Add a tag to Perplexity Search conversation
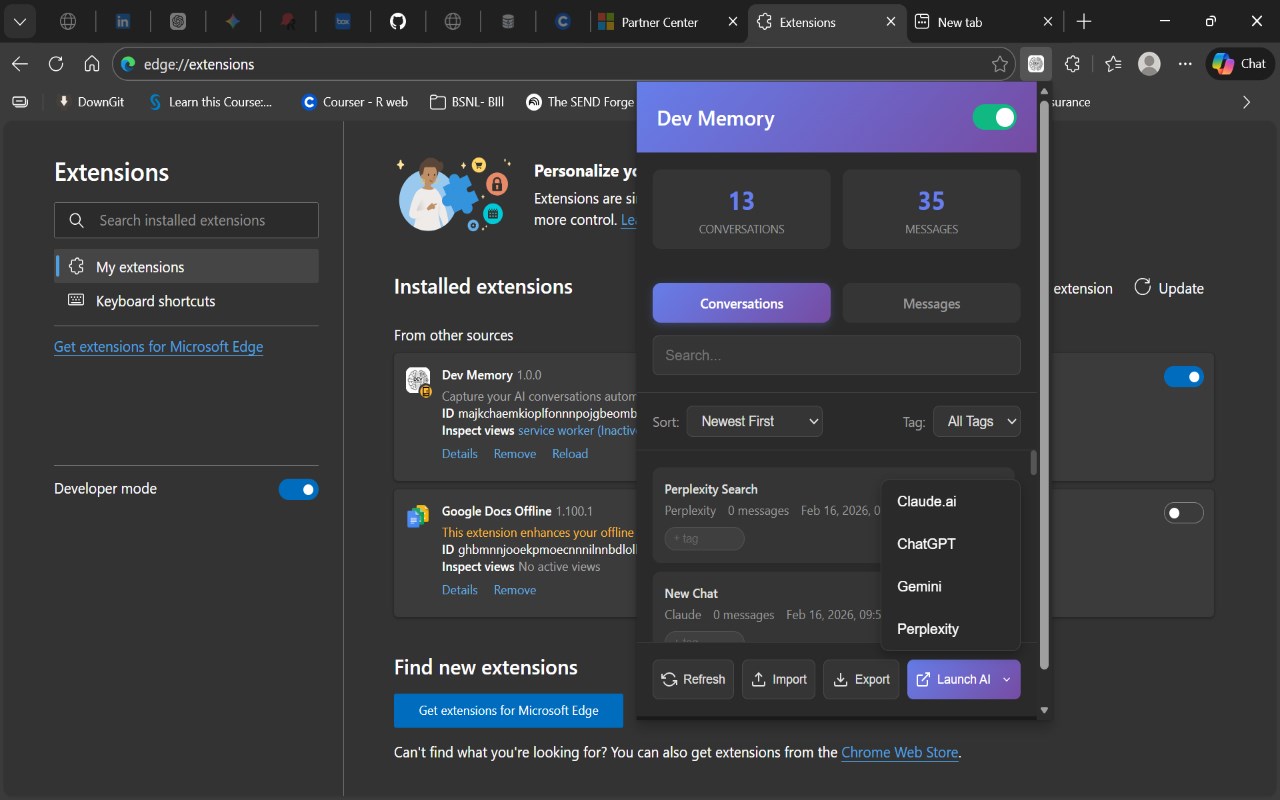The width and height of the screenshot is (1280, 800). coord(705,539)
